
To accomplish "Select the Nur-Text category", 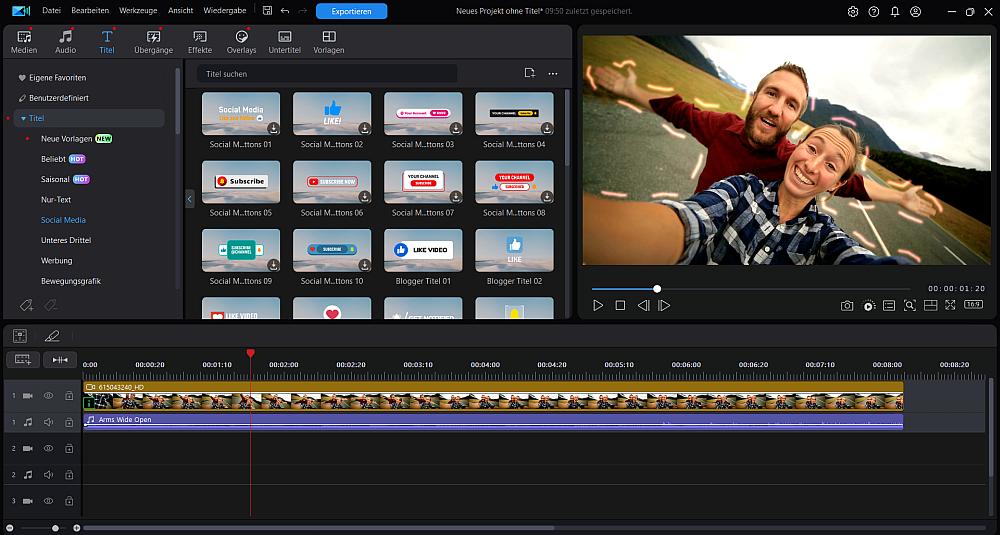I will point(56,200).
